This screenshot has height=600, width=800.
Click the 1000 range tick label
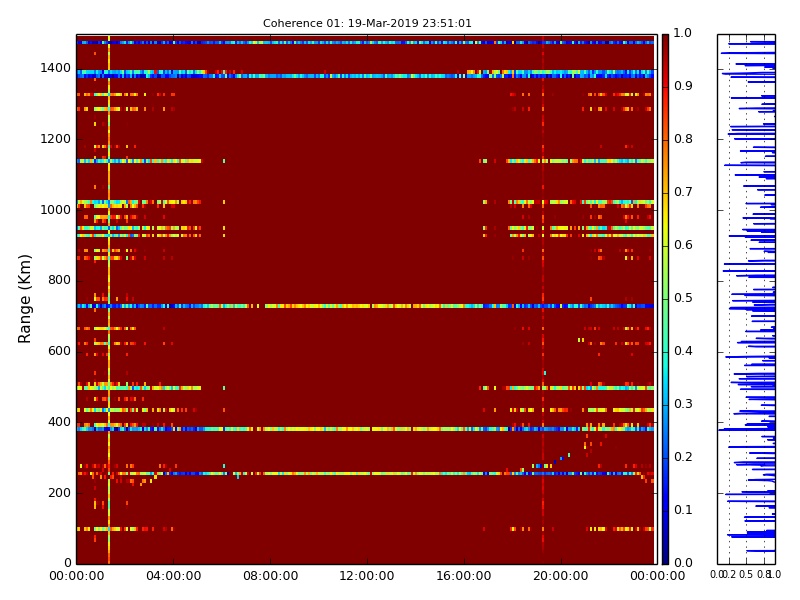[56, 210]
